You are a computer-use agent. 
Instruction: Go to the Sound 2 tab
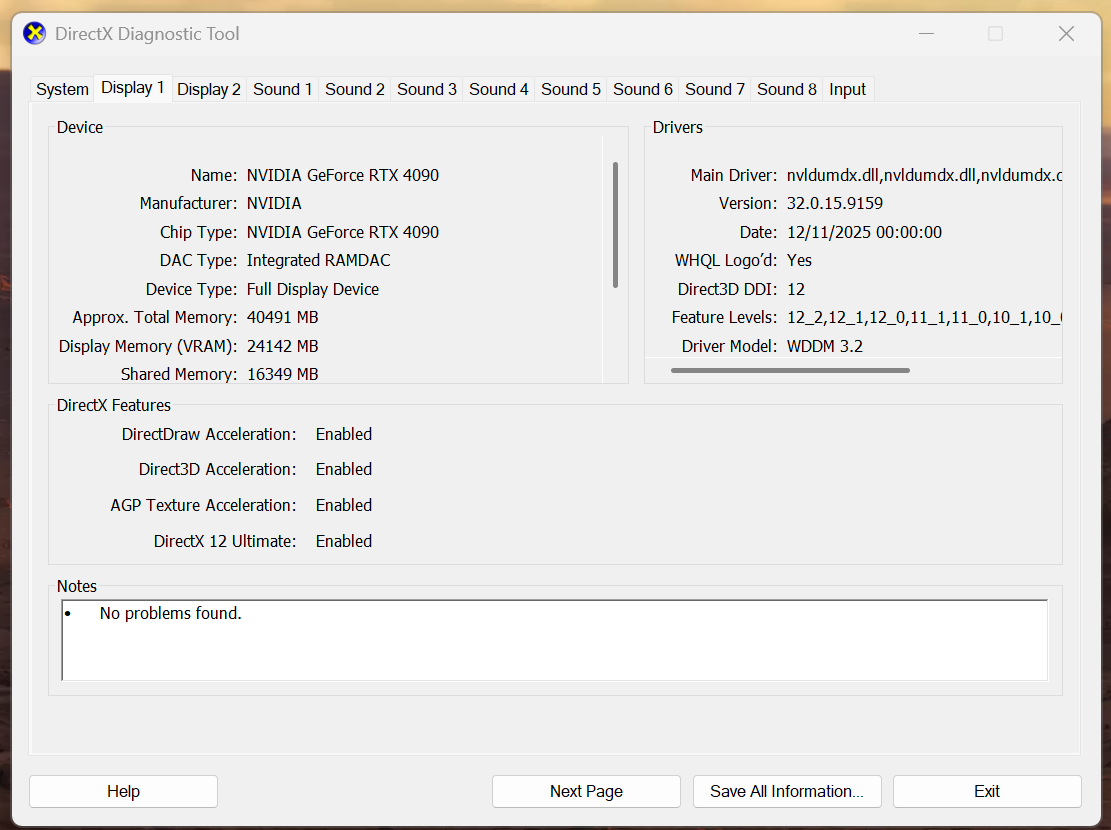354,89
